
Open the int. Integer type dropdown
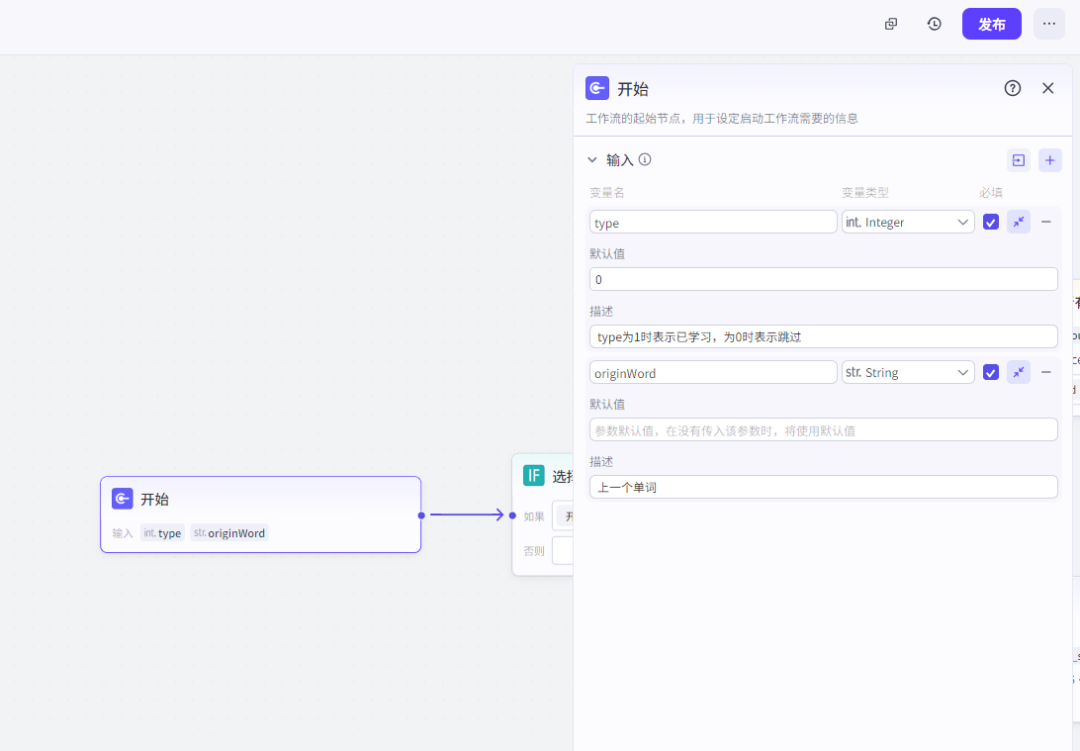coord(907,221)
